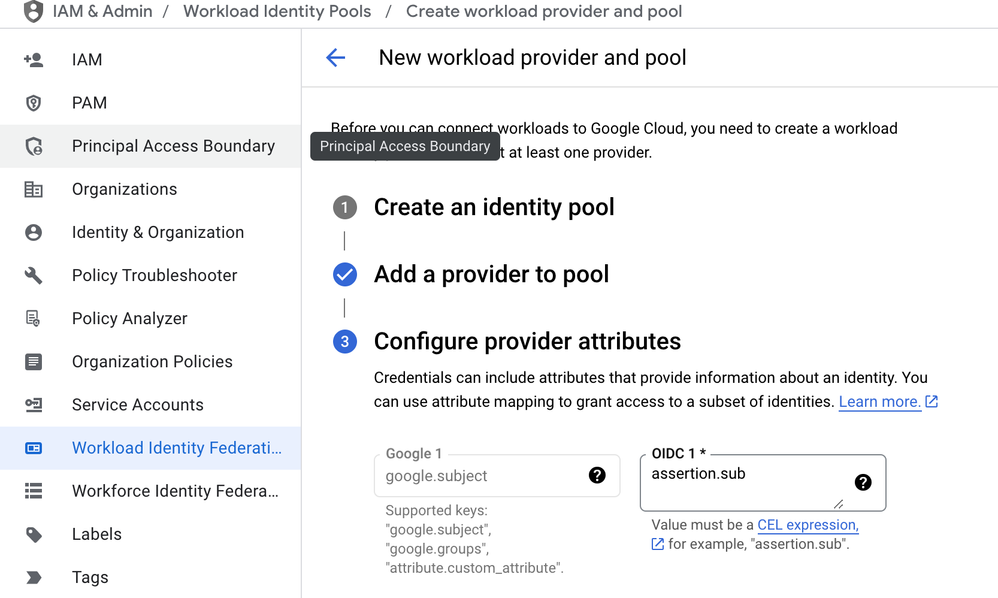Click the external link icon beside Learn more
Viewport: 998px width, 598px height.
(x=931, y=401)
